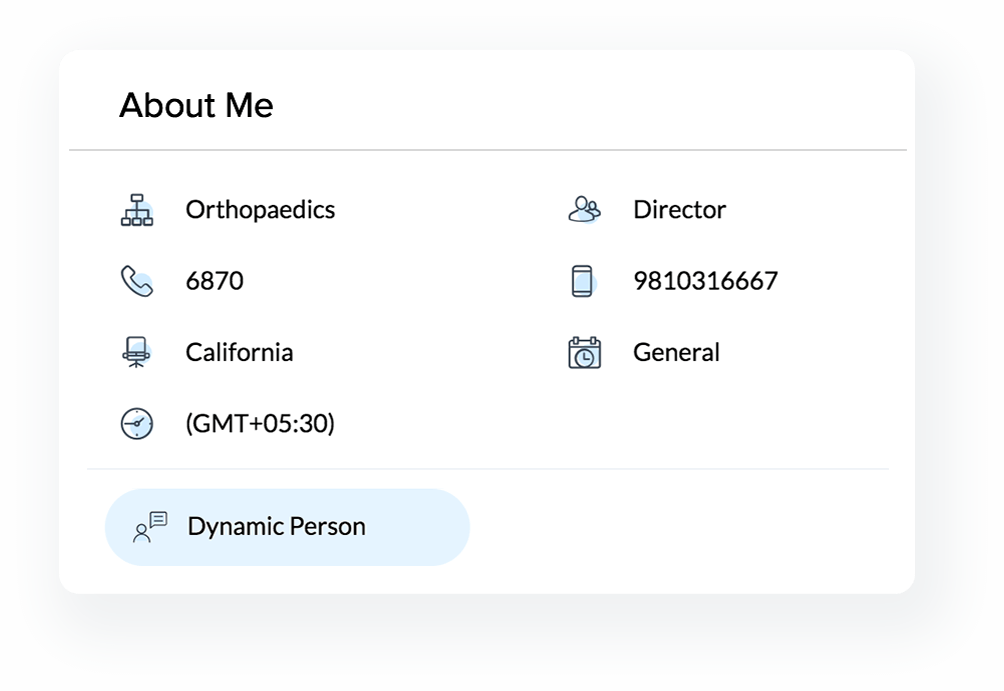Click the office chair icon beside California

[136, 353]
